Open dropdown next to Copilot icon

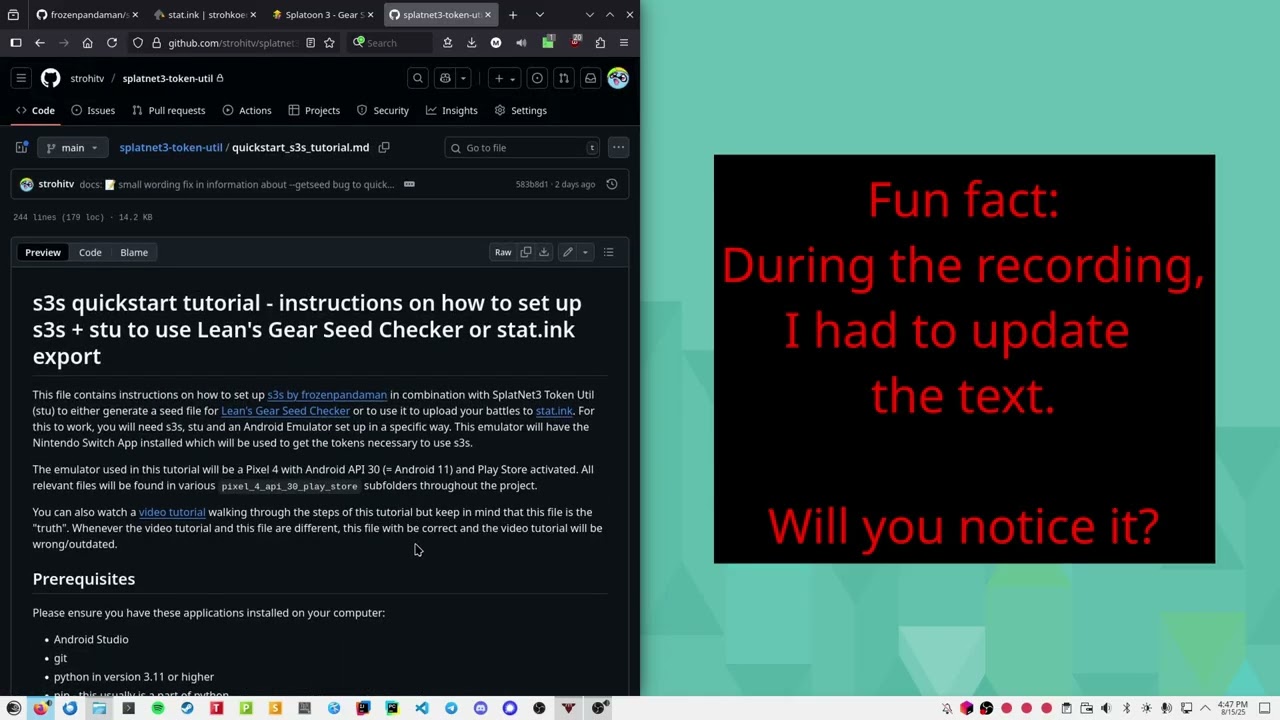click(x=463, y=78)
